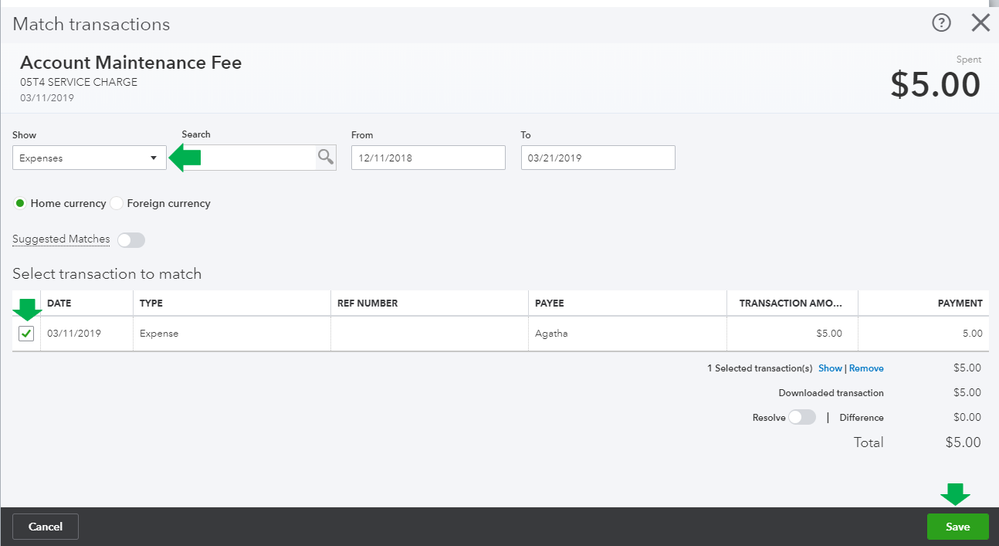Sort by the PAYEE column header
The height and width of the screenshot is (546, 999).
click(552, 303)
